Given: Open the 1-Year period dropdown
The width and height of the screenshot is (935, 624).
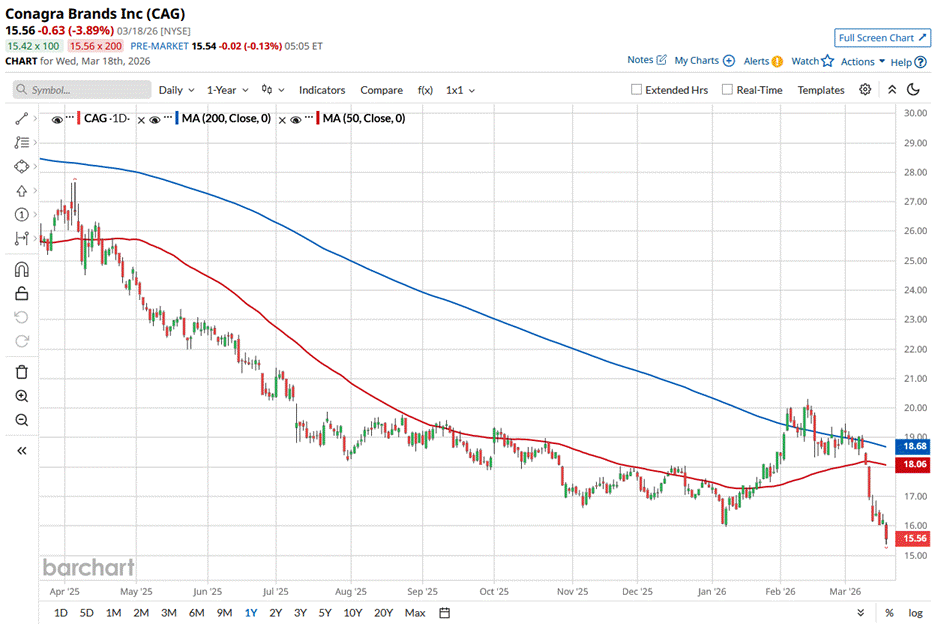Looking at the screenshot, I should pyautogui.click(x=227, y=90).
